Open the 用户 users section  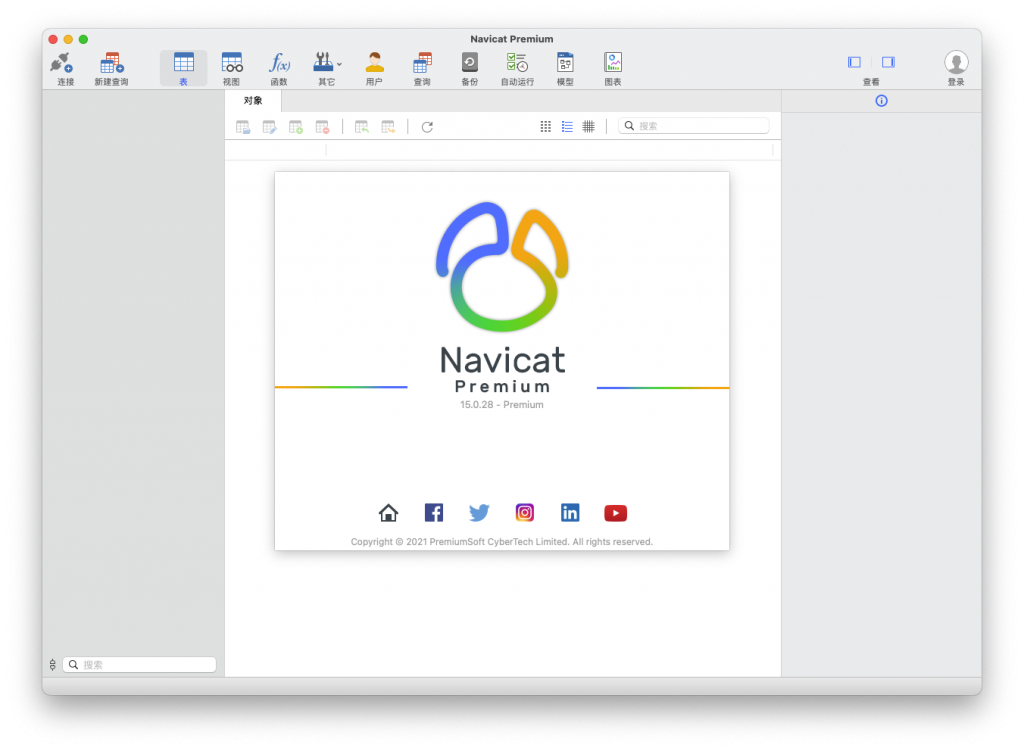[374, 69]
